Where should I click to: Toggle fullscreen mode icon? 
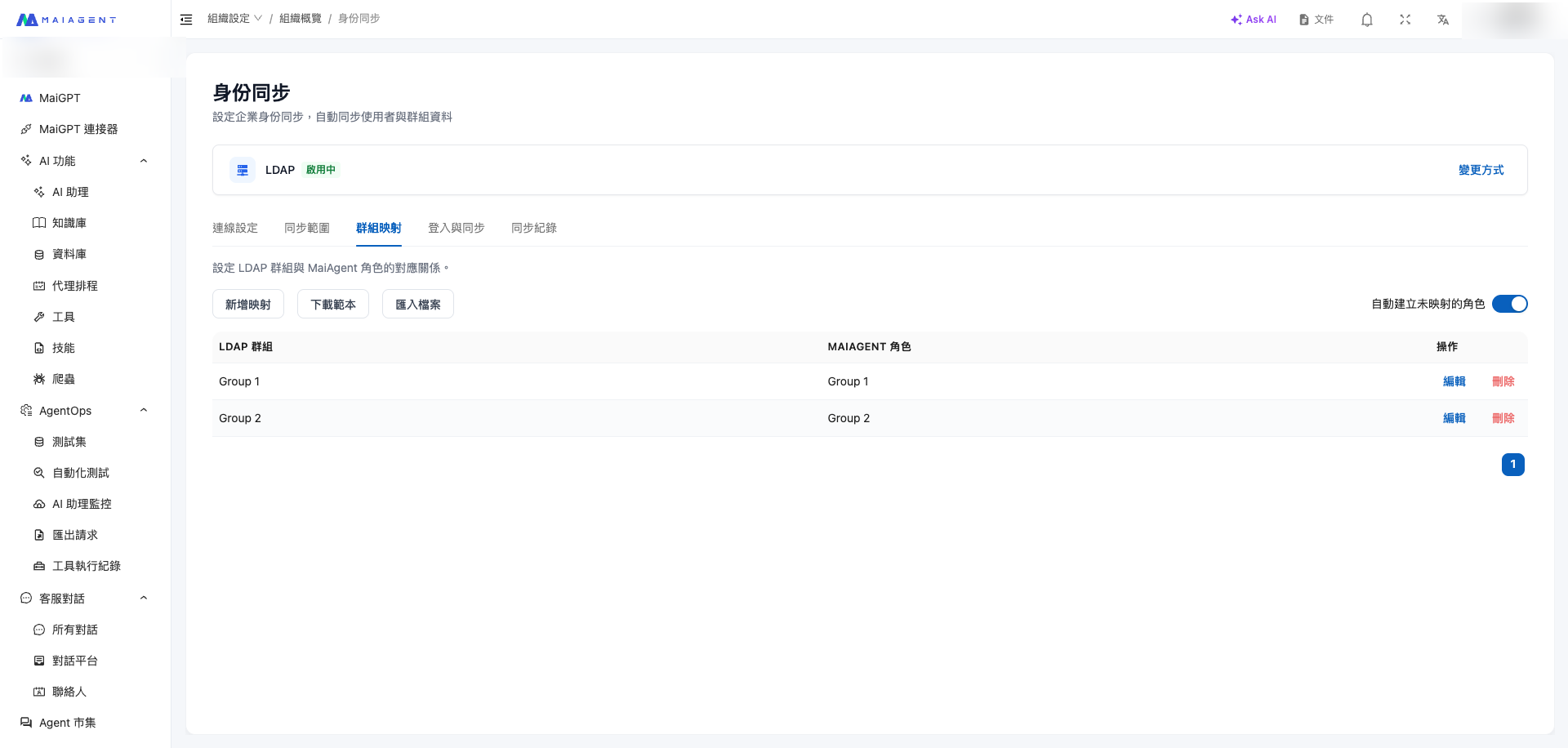(1405, 20)
